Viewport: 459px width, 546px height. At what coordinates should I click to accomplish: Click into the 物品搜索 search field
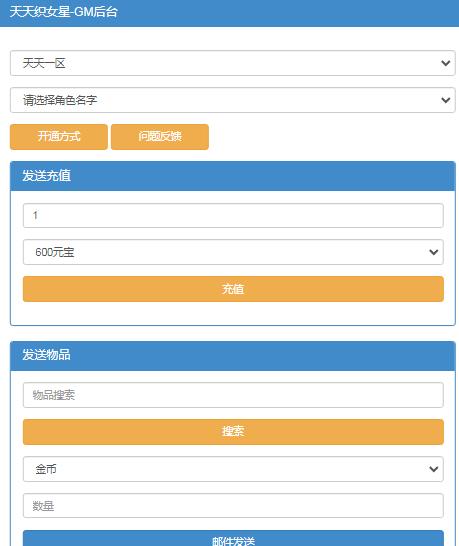pos(233,395)
